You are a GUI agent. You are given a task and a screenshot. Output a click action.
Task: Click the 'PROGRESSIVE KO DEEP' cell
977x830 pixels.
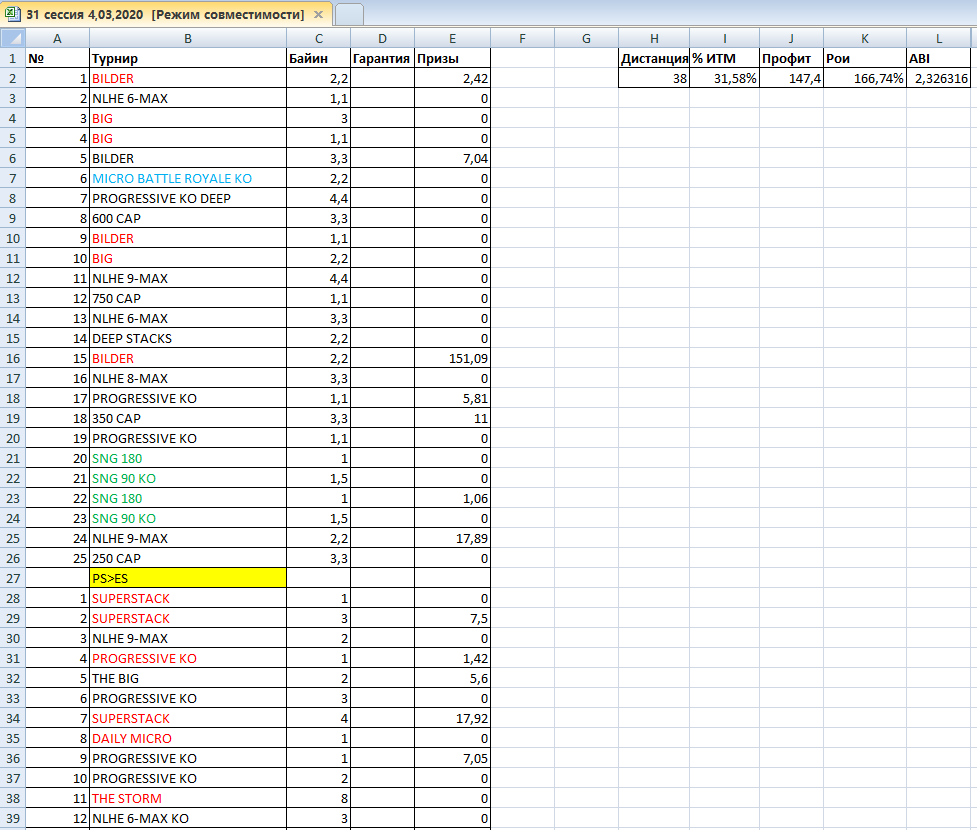tap(188, 199)
